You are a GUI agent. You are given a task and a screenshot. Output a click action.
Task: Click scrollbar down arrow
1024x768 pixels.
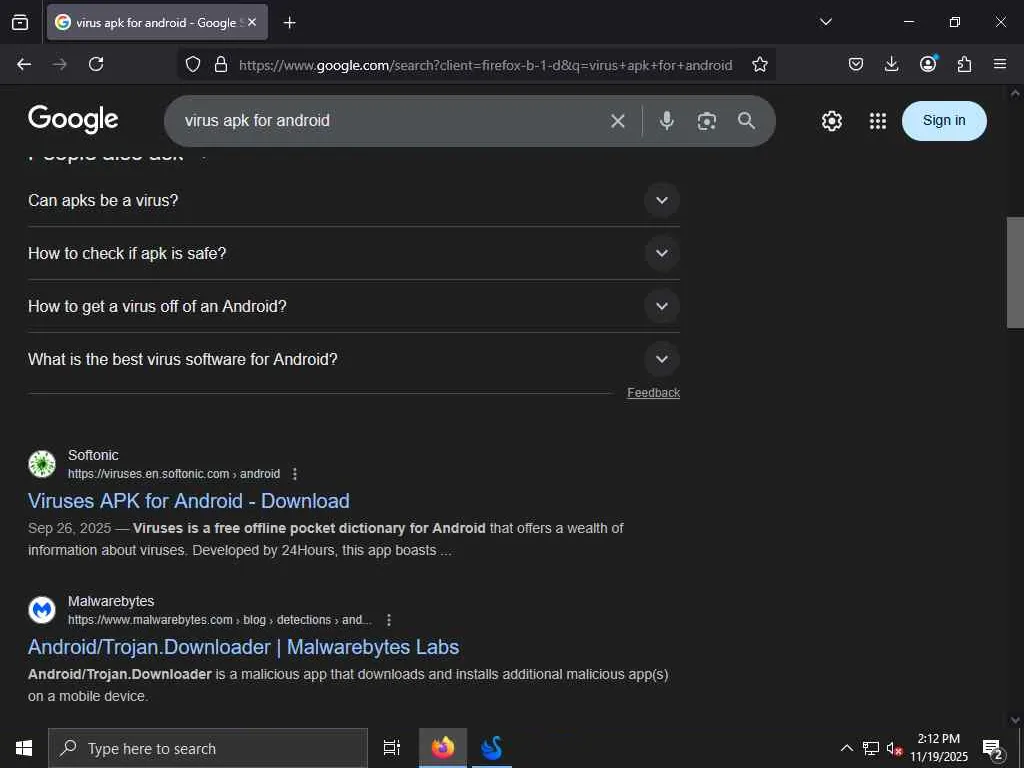(x=1015, y=720)
